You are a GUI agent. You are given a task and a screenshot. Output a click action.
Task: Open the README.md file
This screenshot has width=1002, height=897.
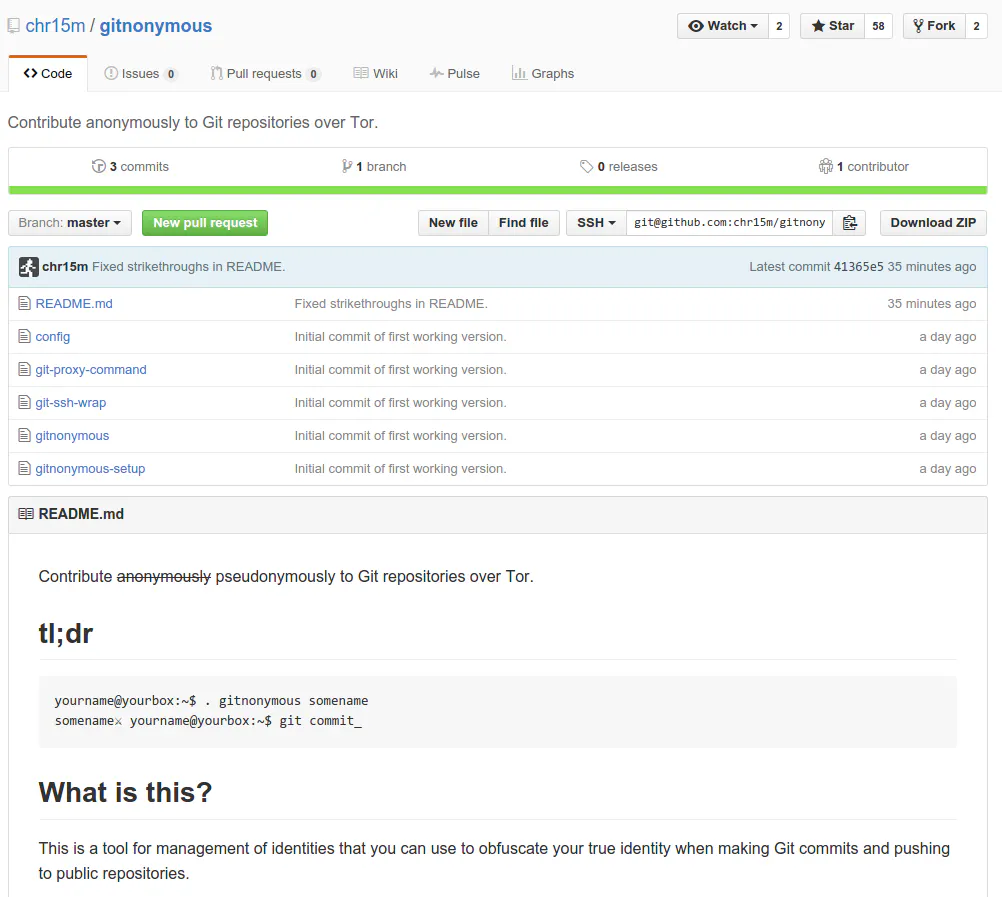tap(74, 303)
